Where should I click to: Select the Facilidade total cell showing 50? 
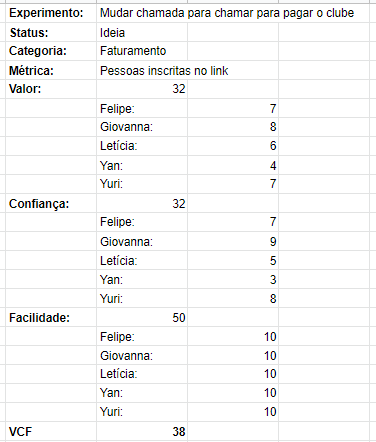tap(142, 317)
